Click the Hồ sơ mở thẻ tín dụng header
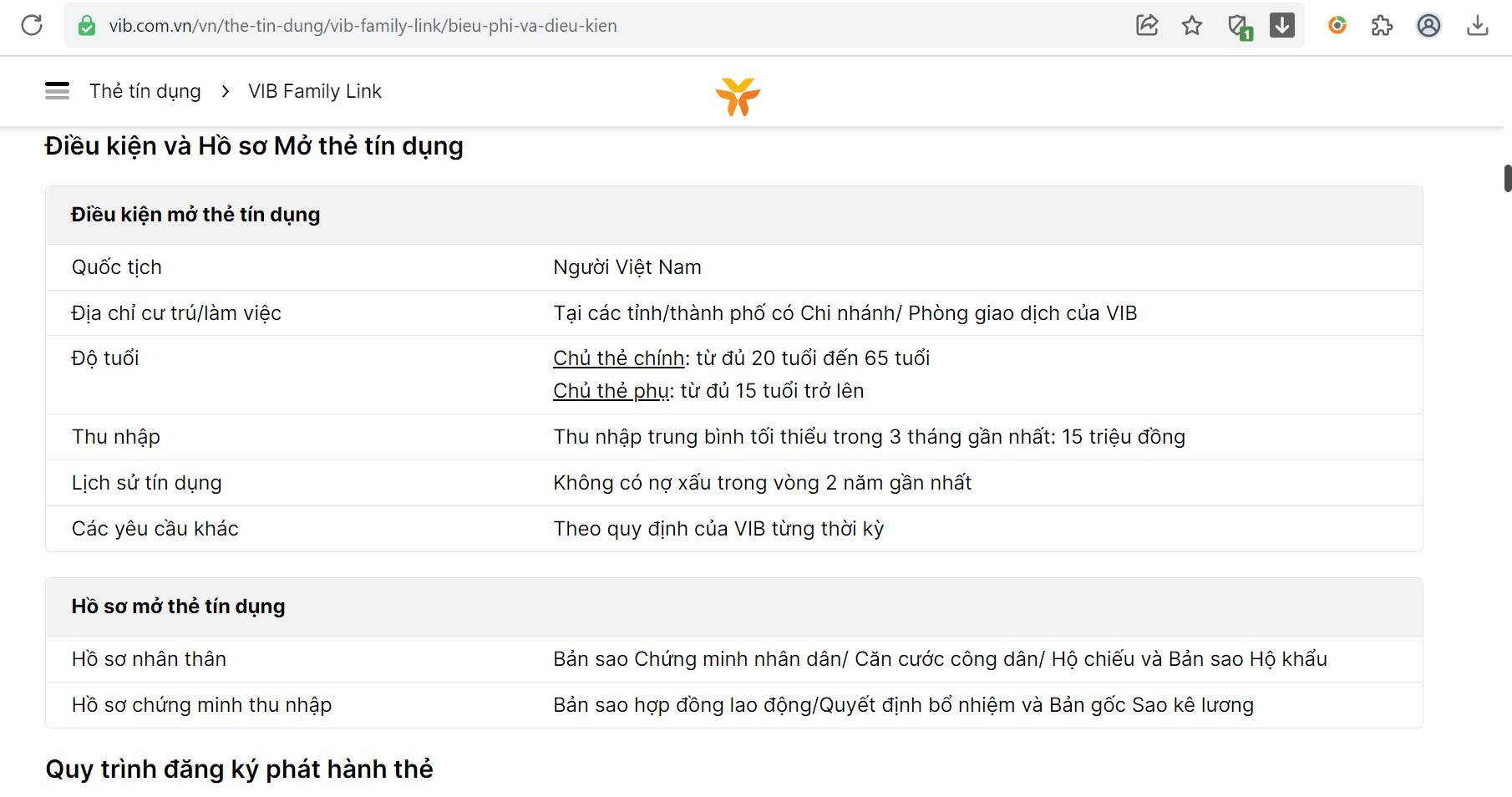Screen dimensions: 1512x797 pyautogui.click(x=178, y=607)
